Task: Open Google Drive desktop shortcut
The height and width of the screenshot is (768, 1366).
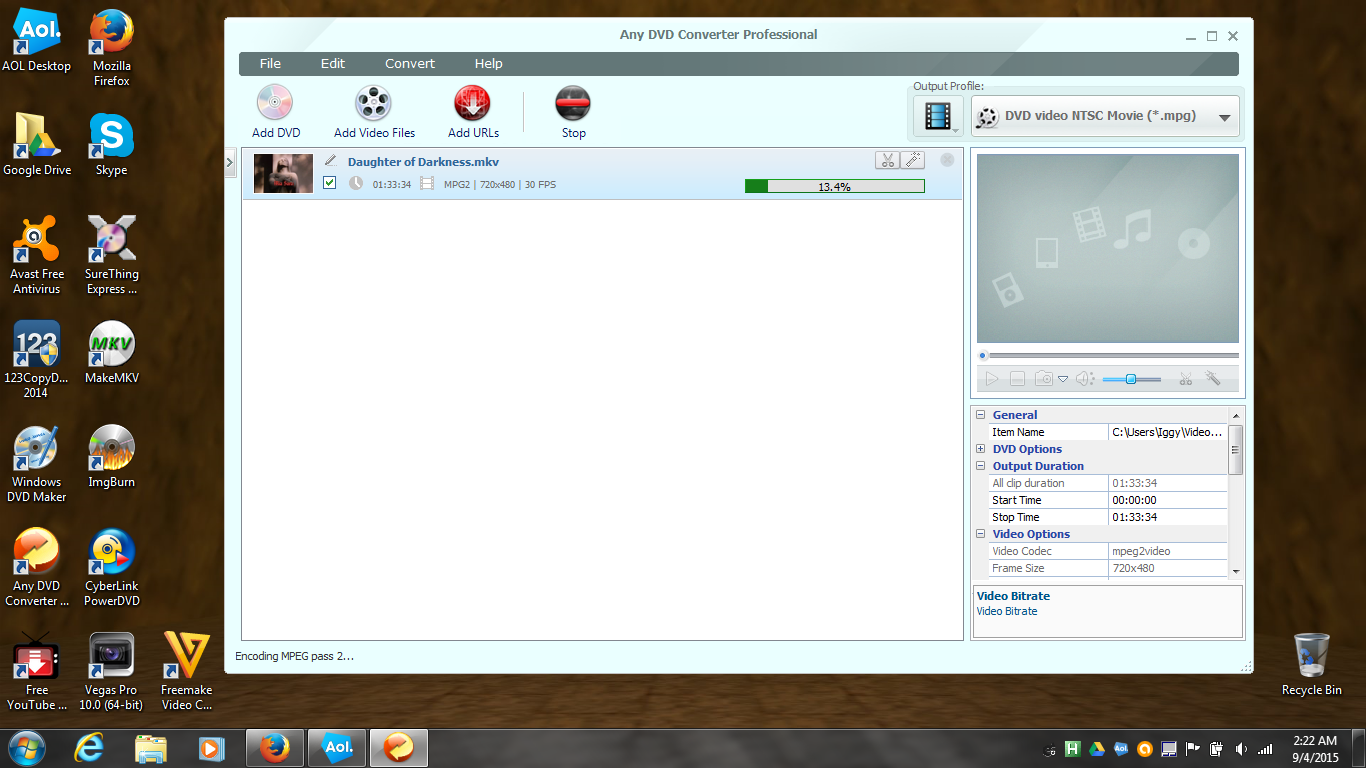Action: pos(36,145)
